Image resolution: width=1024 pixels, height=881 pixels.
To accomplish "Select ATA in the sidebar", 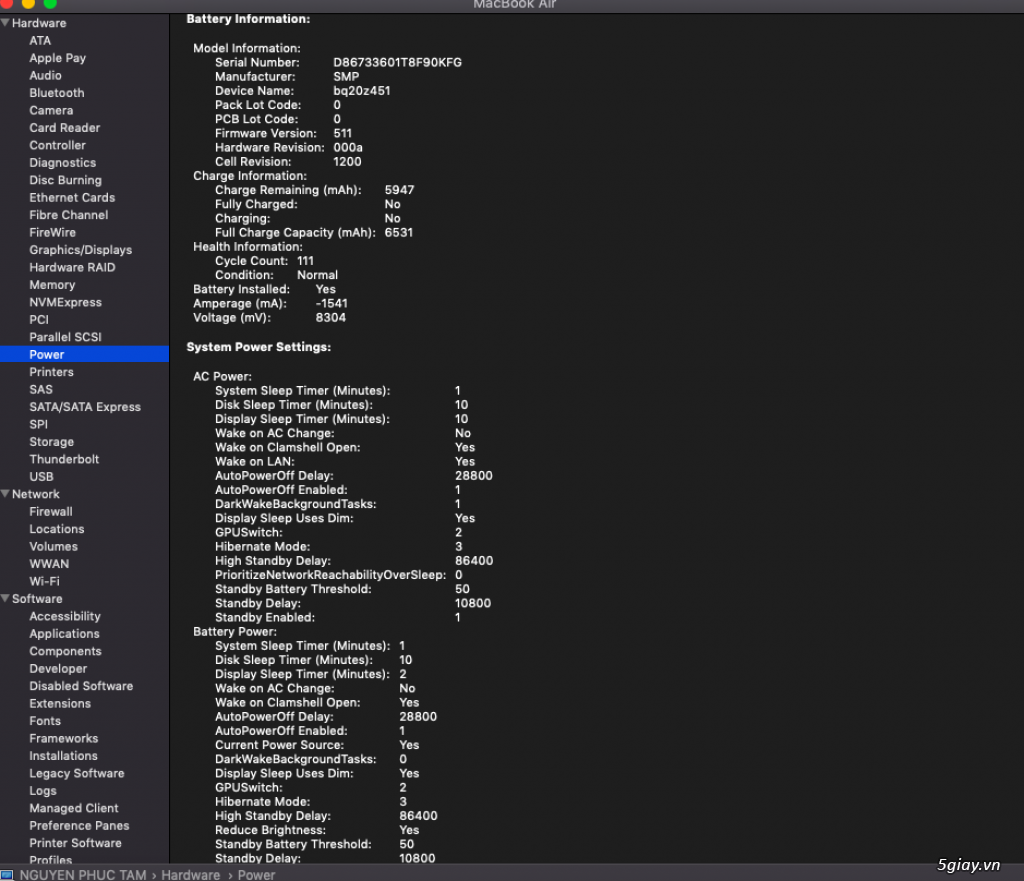I will pyautogui.click(x=40, y=40).
